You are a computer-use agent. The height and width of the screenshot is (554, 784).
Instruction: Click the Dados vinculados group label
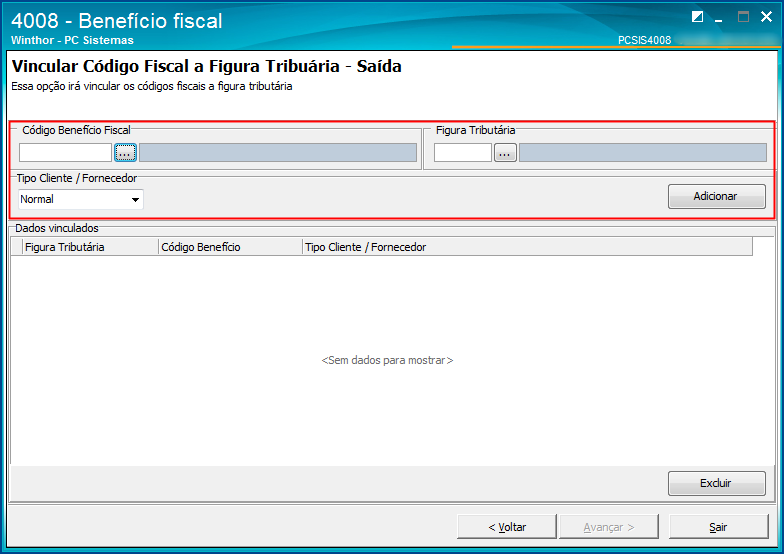tap(56, 228)
